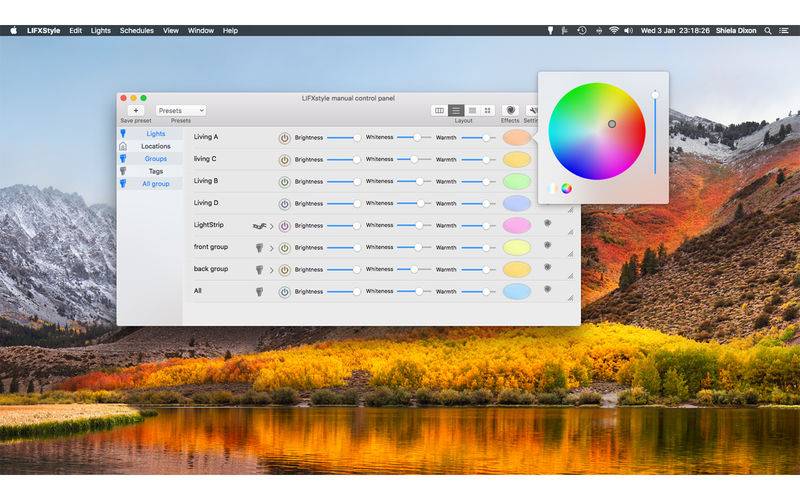800x500 pixels.
Task: Open the Effects swirl icon
Action: point(510,110)
